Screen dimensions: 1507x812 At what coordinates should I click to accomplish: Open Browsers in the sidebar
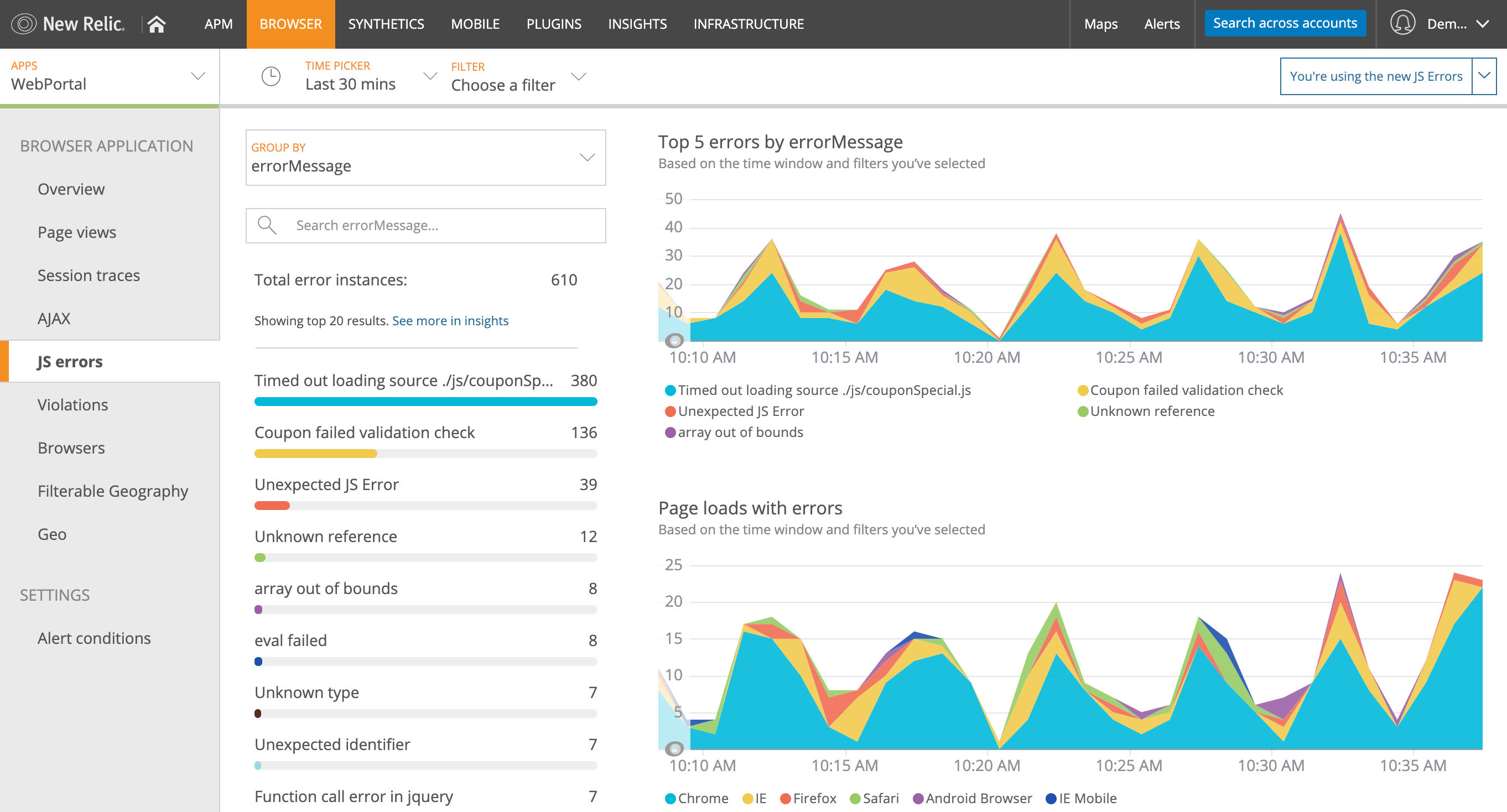pos(71,447)
